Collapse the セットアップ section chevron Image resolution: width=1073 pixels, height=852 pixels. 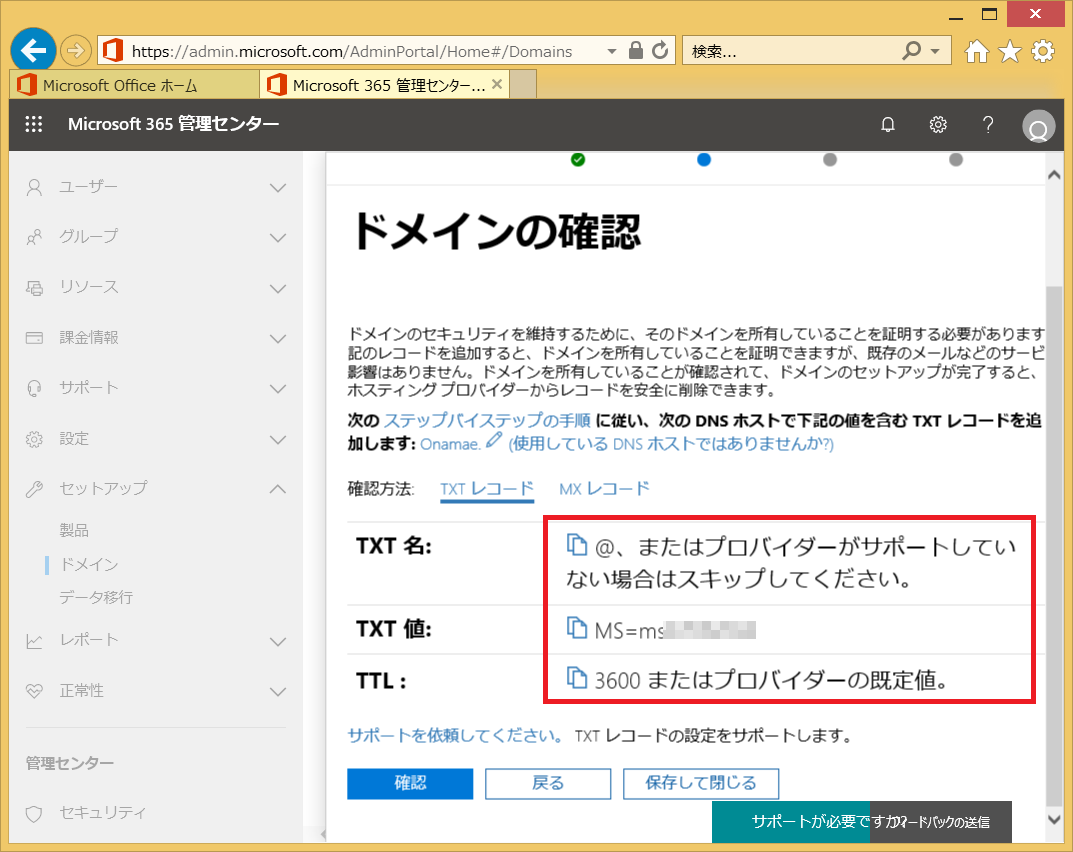[277, 489]
